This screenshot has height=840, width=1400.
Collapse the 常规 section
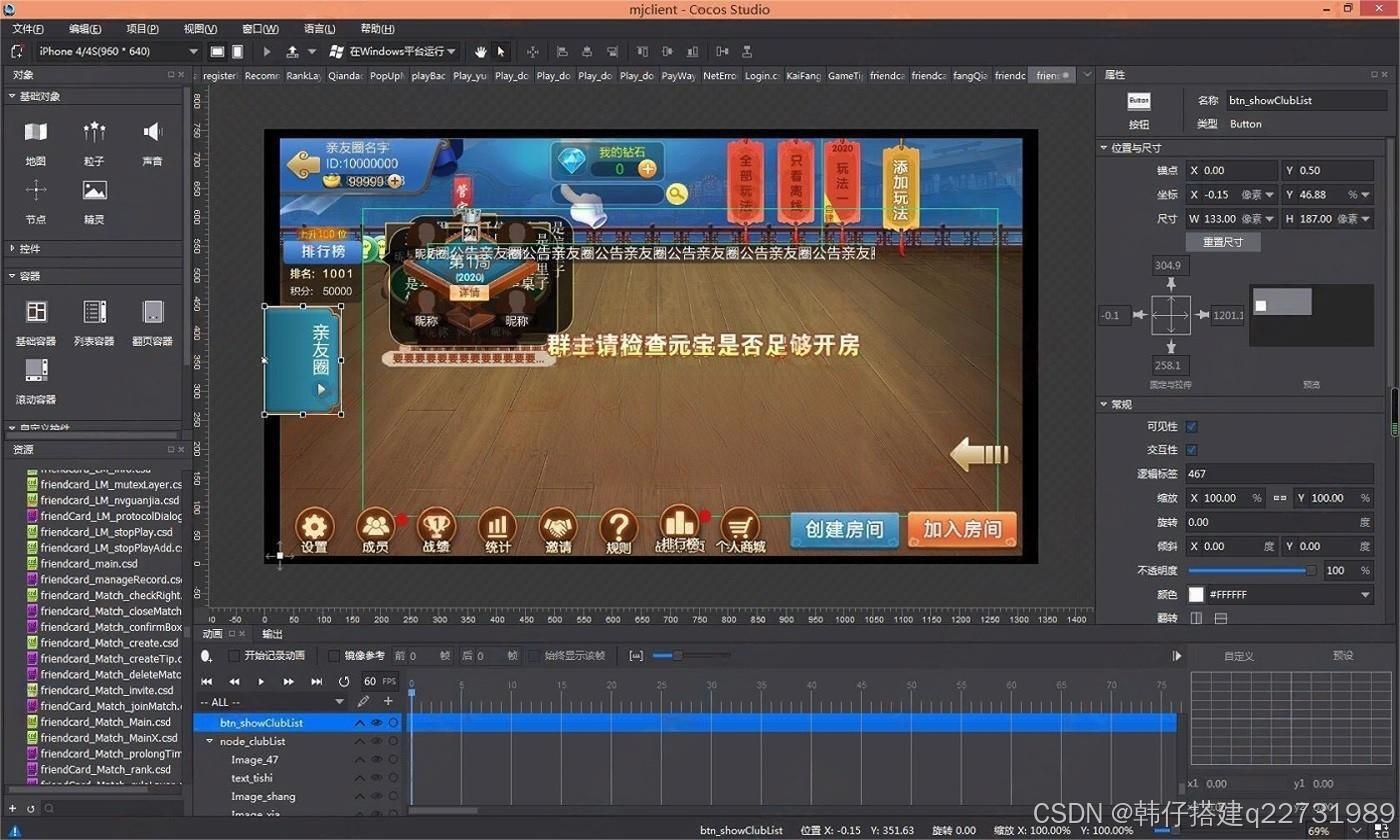point(1104,404)
